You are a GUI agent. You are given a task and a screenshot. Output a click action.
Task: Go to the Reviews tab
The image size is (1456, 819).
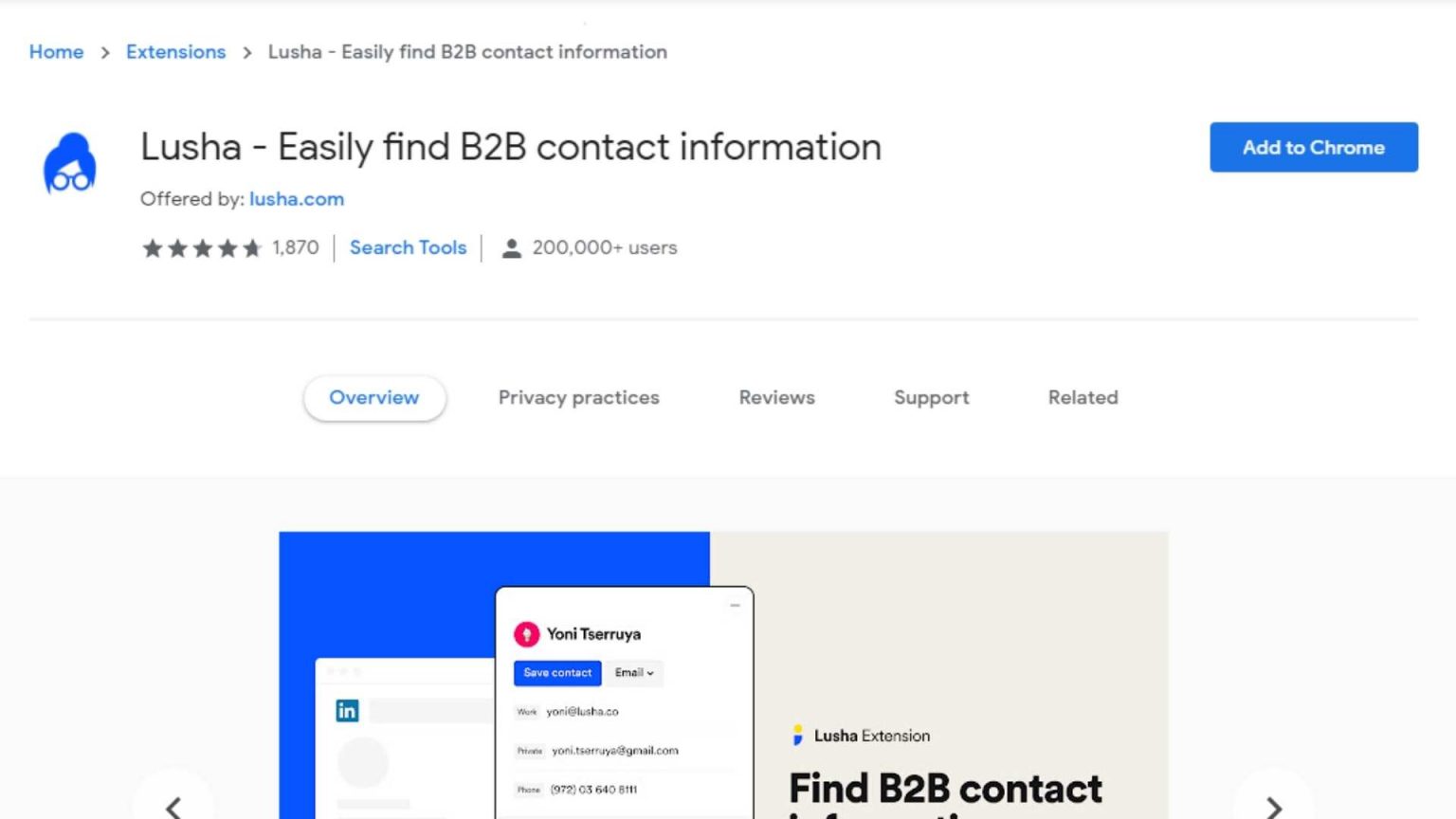776,398
